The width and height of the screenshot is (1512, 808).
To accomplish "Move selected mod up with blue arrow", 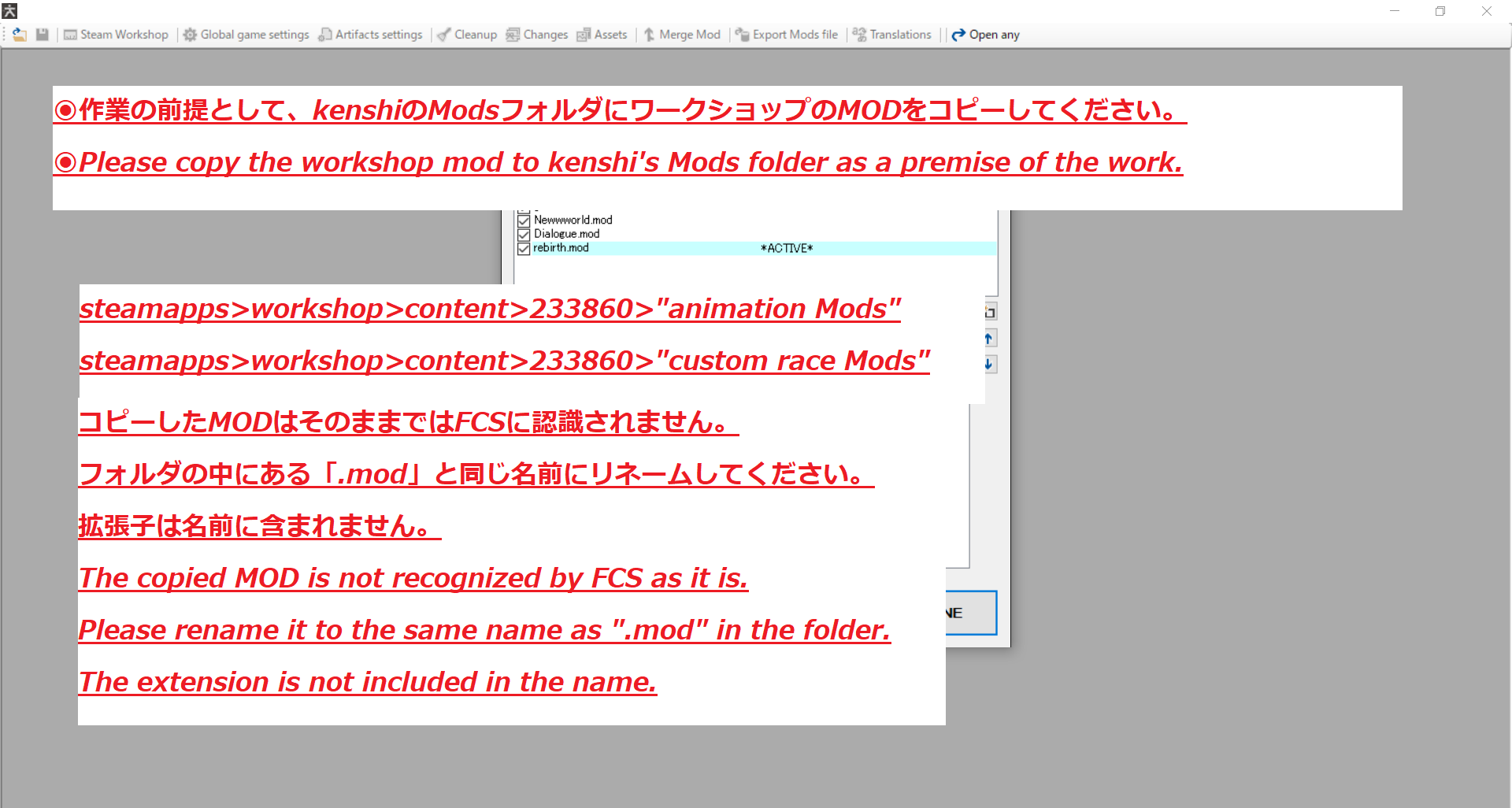I will tap(989, 339).
